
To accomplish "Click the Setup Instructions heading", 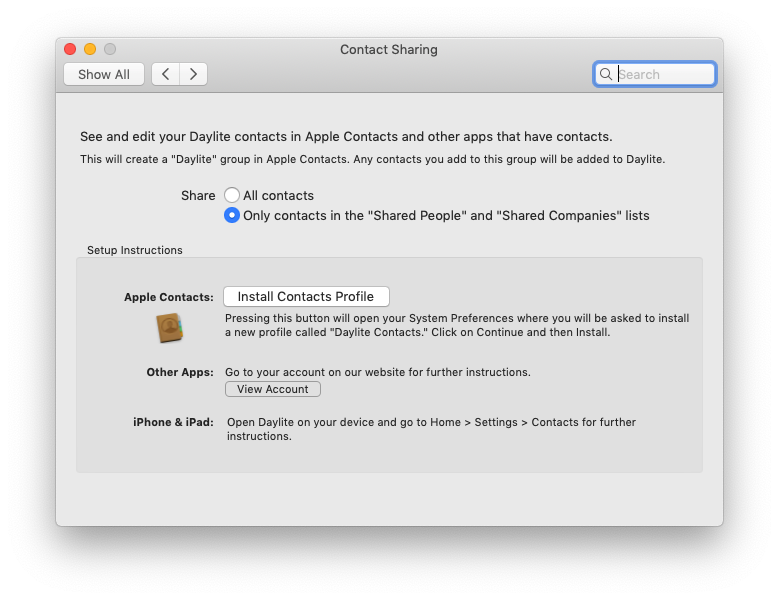I will (x=135, y=250).
